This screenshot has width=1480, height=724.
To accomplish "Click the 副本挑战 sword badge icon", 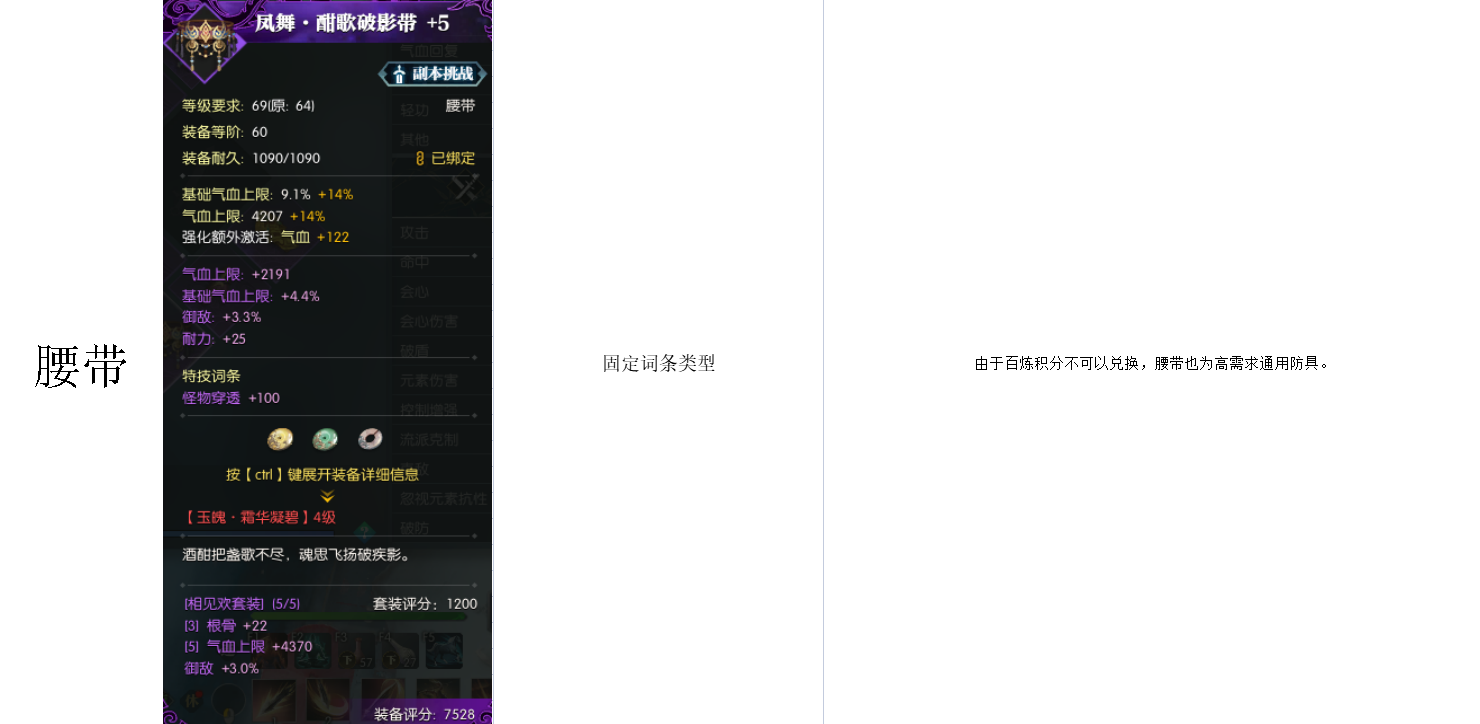I will [x=400, y=73].
